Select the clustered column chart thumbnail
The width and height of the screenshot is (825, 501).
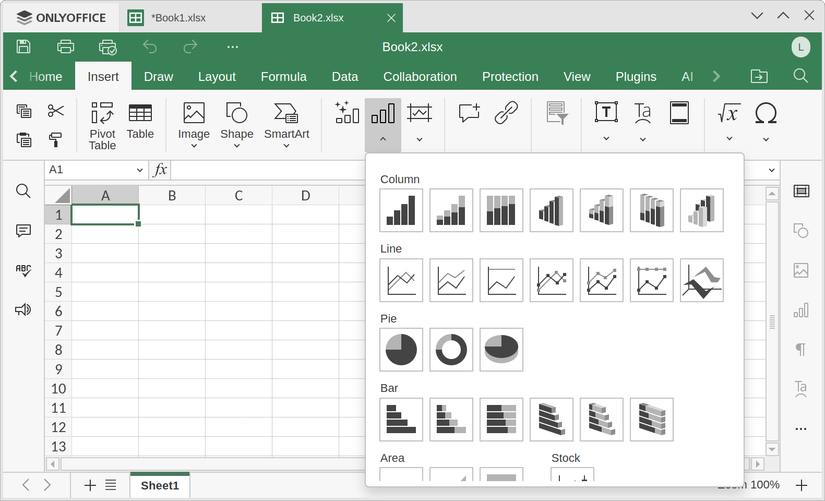401,210
